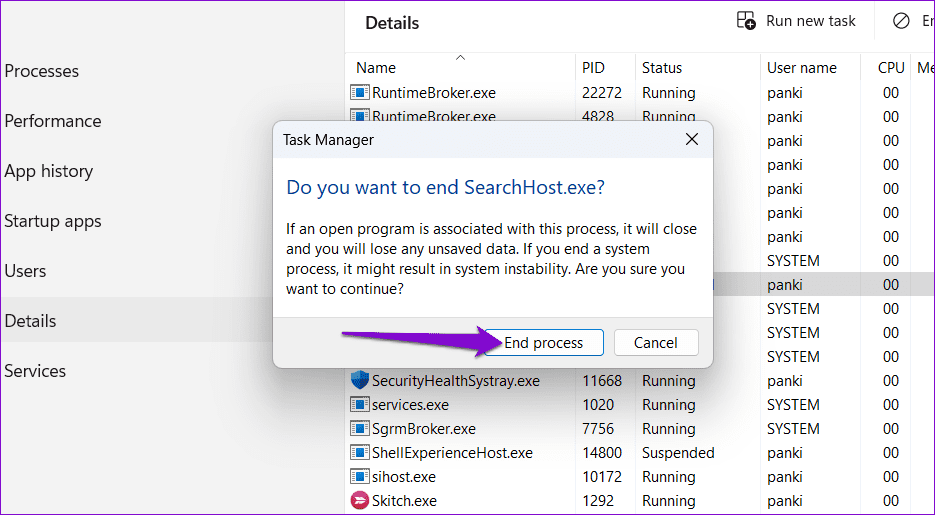
Task: Go to Startup apps section
Action: pyautogui.click(x=53, y=221)
